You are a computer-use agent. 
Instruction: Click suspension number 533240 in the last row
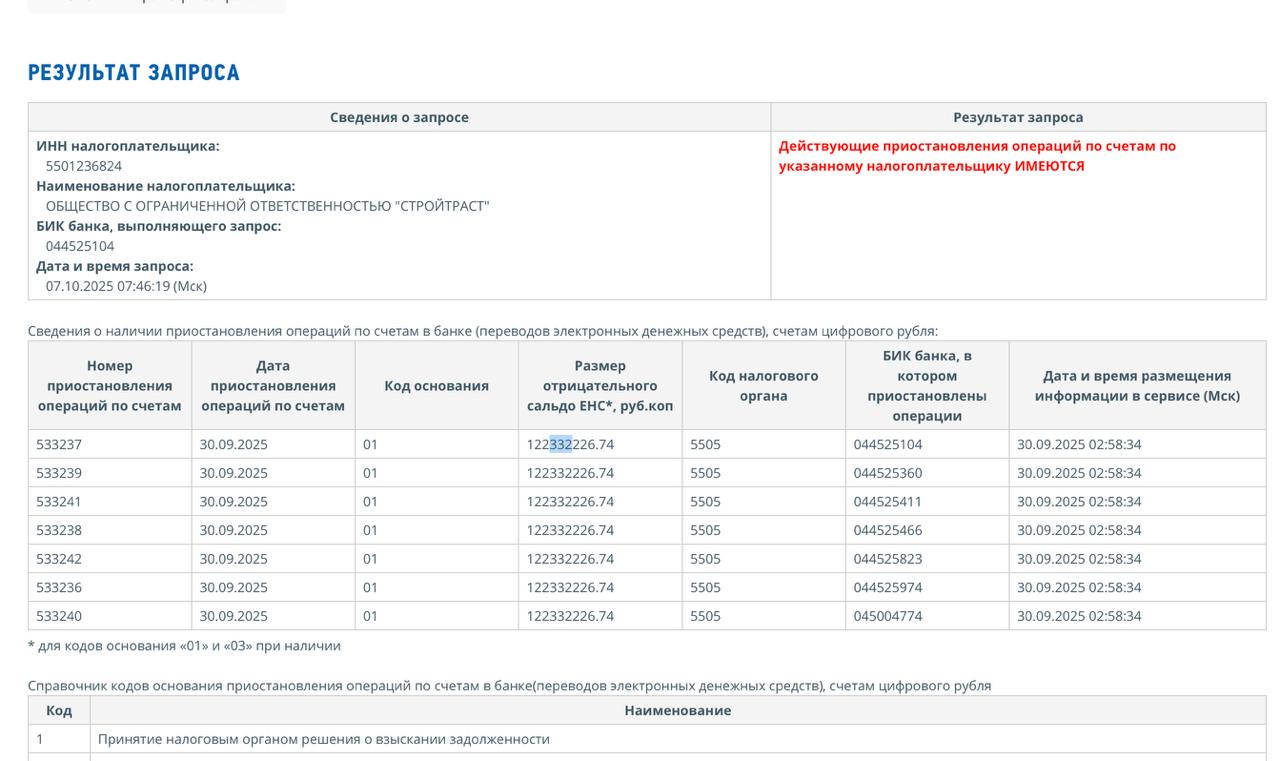(59, 616)
